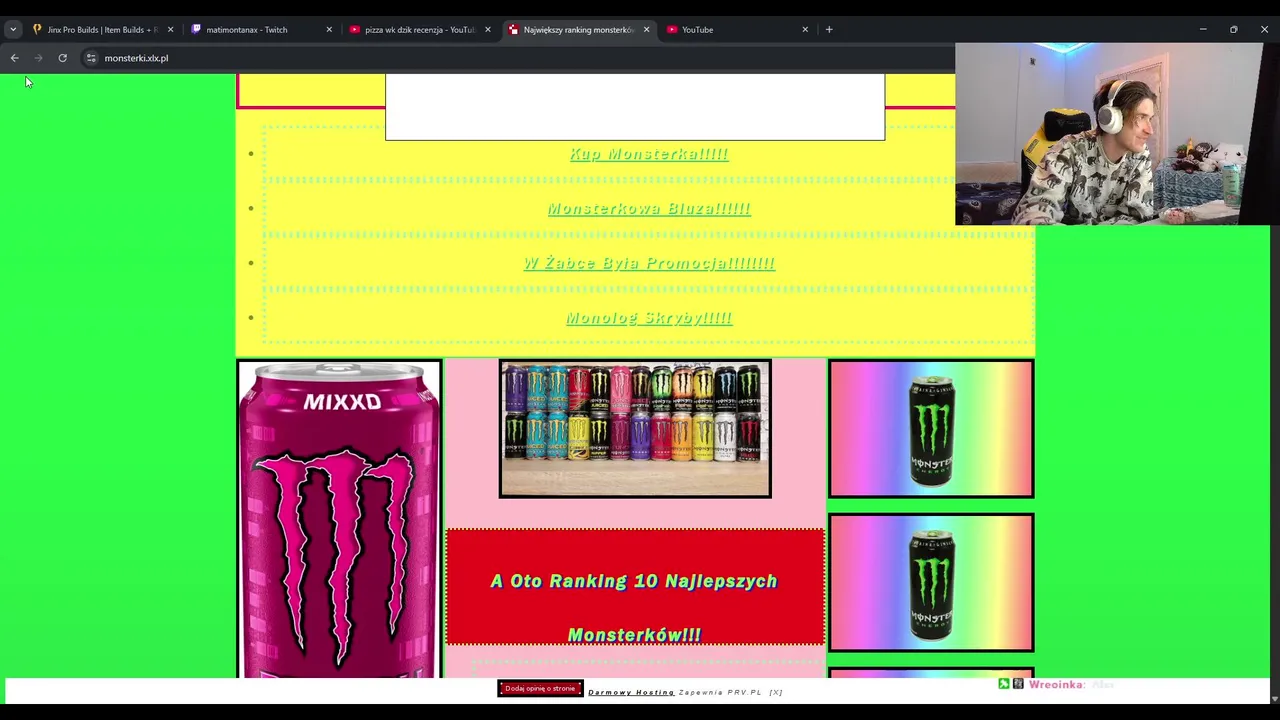Click the green icon next to Wreoinka

pyautogui.click(x=1004, y=684)
